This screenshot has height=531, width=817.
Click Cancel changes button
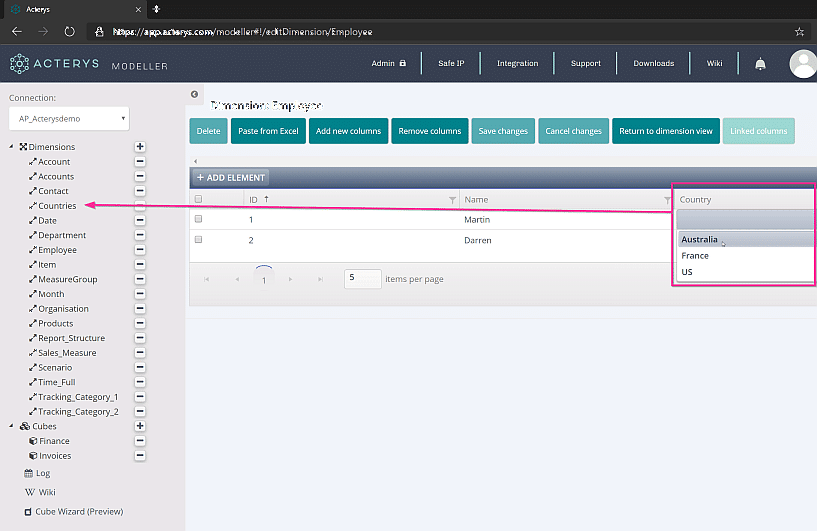(574, 131)
